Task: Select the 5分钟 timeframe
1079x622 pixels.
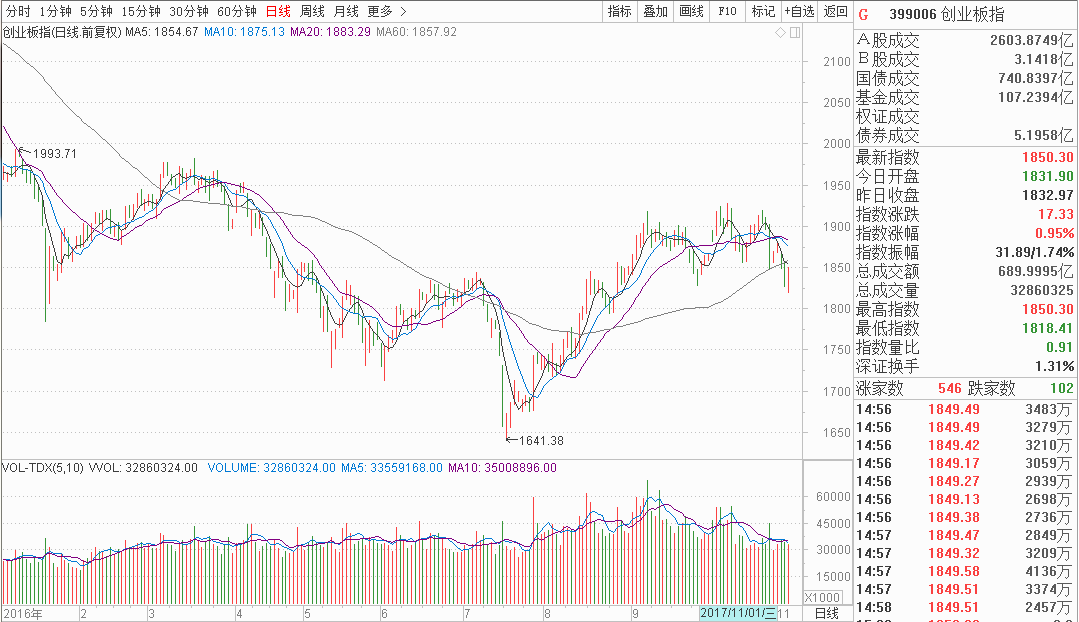Action: pyautogui.click(x=96, y=12)
